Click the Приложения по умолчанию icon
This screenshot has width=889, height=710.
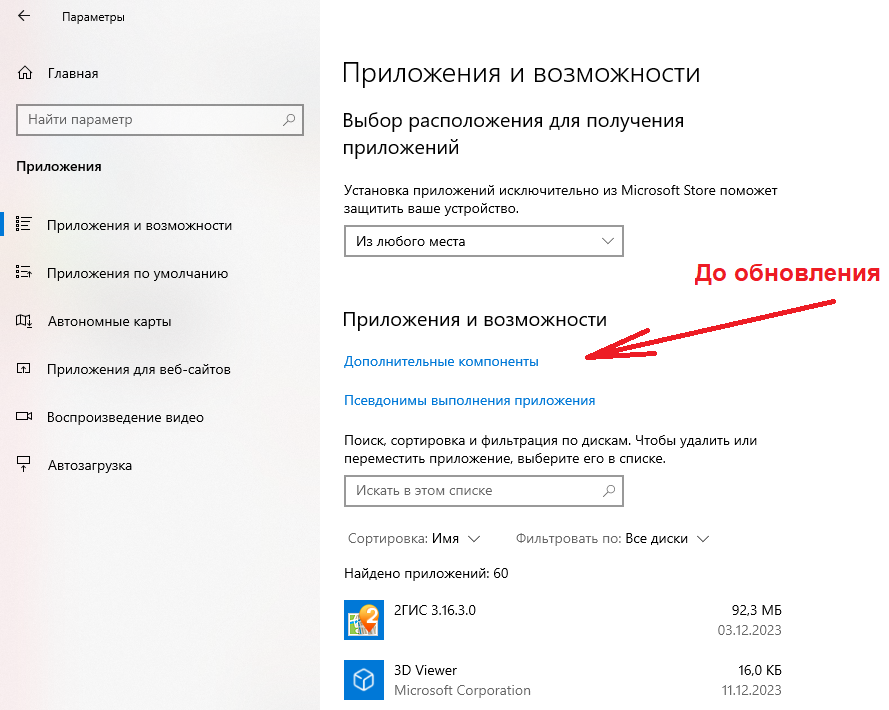click(23, 272)
